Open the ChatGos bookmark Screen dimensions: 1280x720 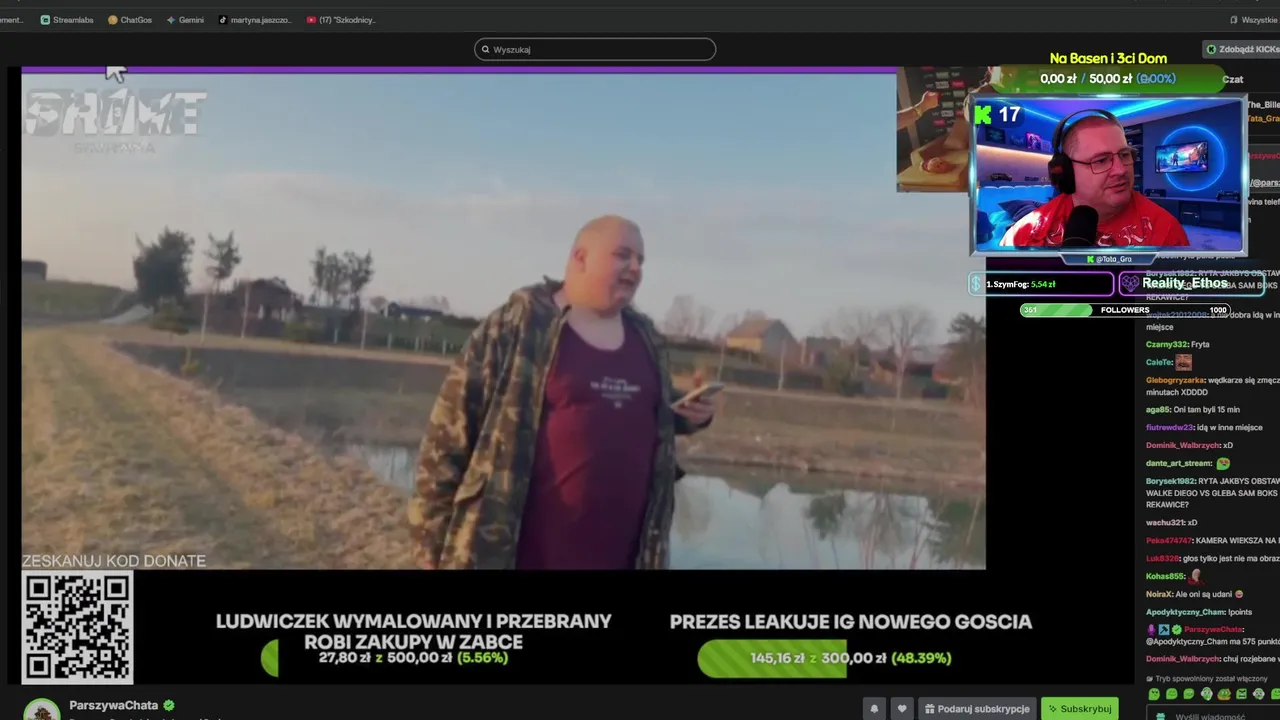(130, 20)
